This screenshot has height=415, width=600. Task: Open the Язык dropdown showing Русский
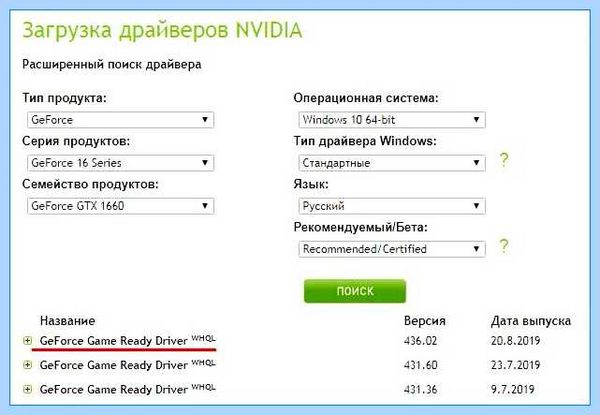392,206
